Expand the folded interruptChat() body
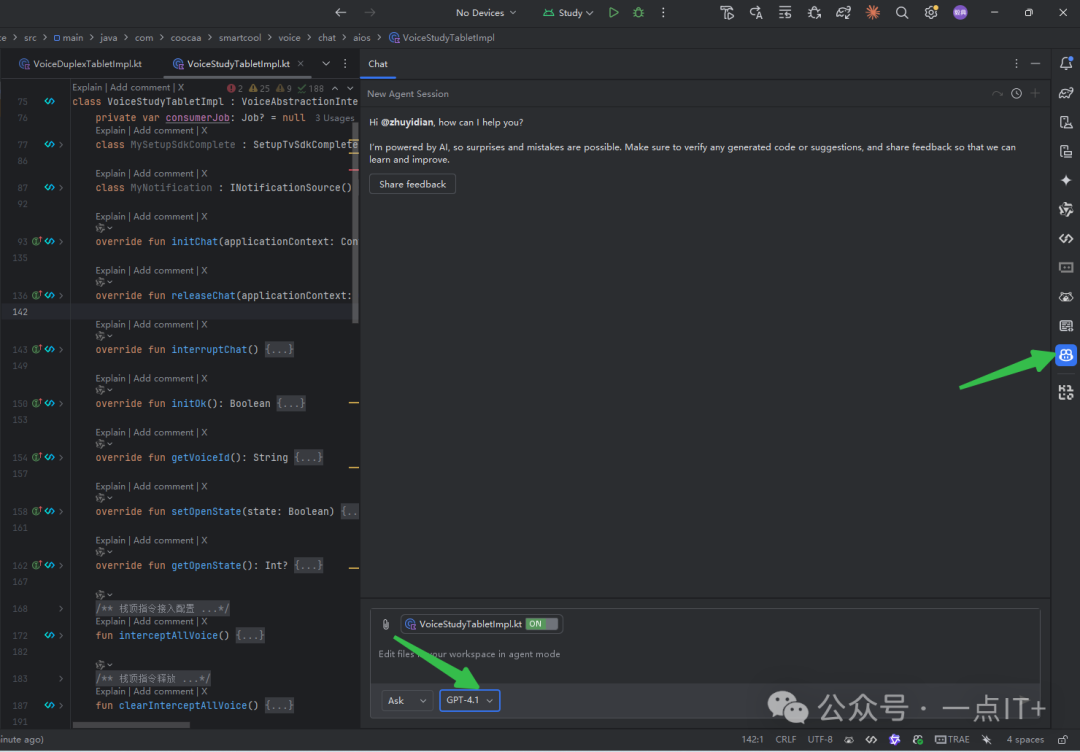Image resolution: width=1080 pixels, height=752 pixels. pyautogui.click(x=280, y=350)
